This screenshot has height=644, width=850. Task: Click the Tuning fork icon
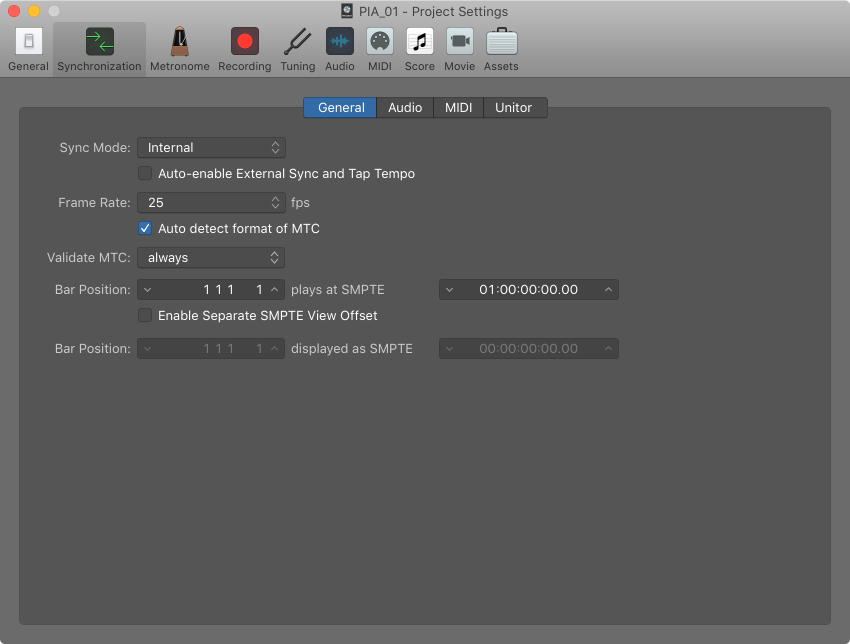pyautogui.click(x=297, y=49)
